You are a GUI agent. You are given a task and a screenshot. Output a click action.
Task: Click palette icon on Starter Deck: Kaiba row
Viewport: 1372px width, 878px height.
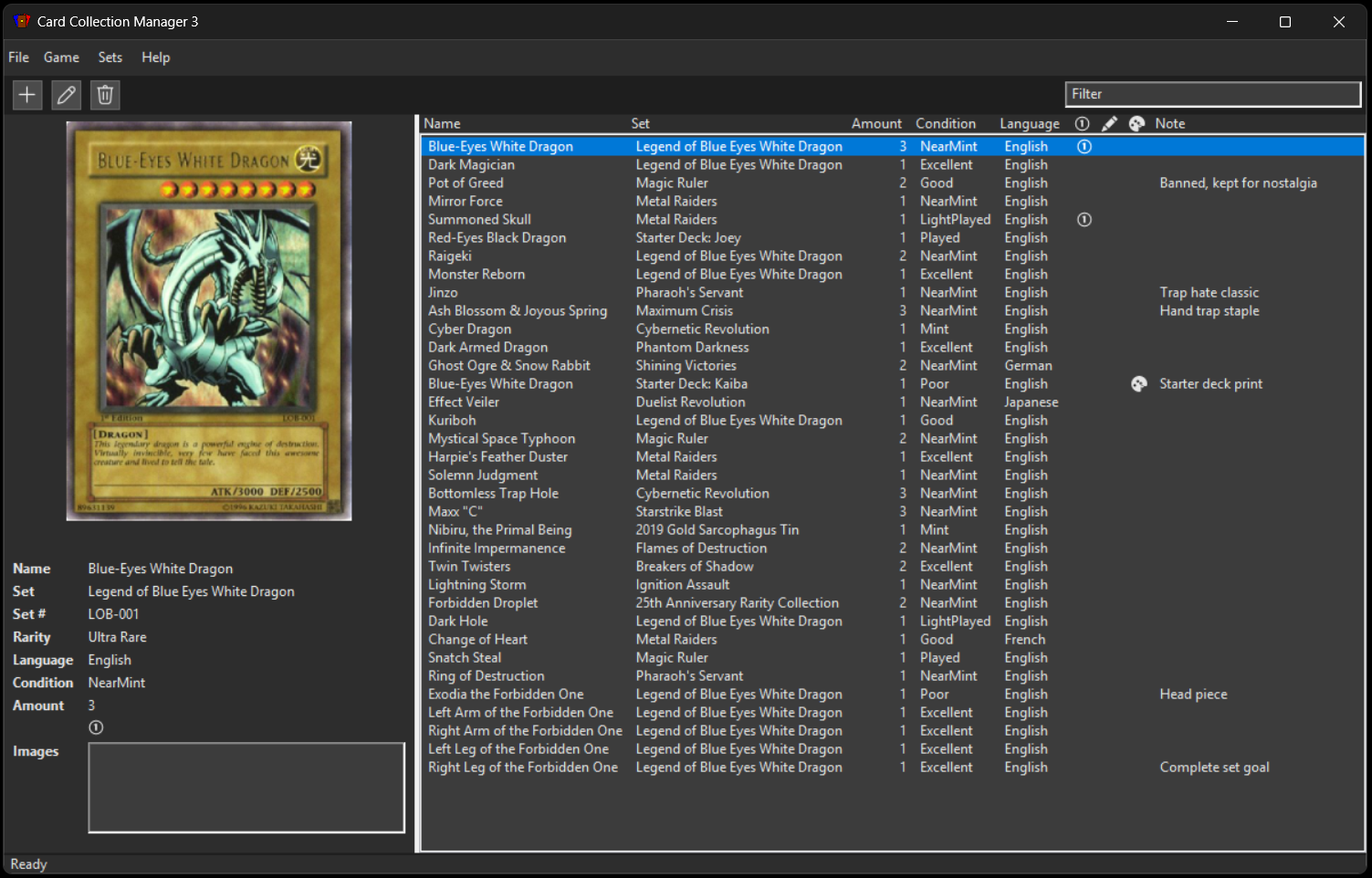coord(1138,383)
